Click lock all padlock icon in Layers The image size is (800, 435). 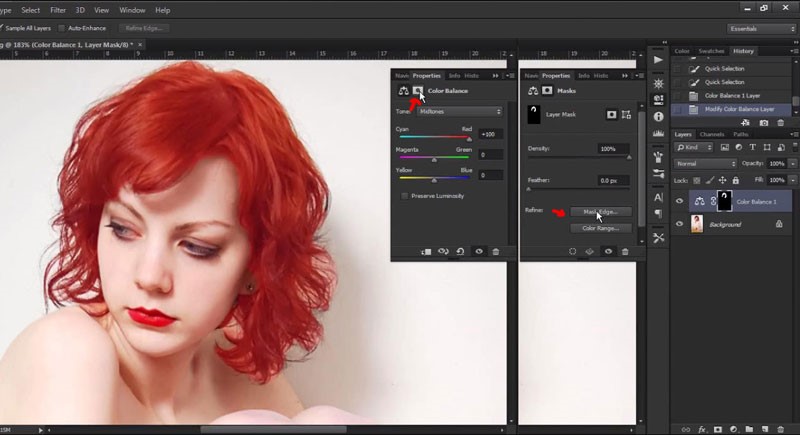[736, 180]
